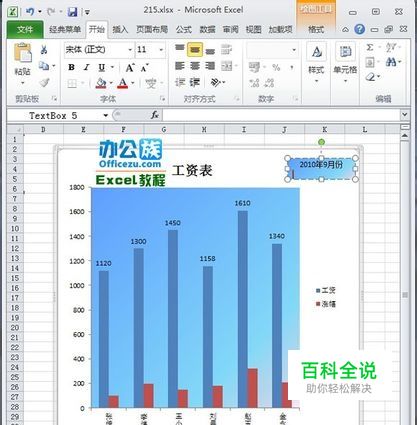
Task: Align text to the right
Action: click(210, 66)
